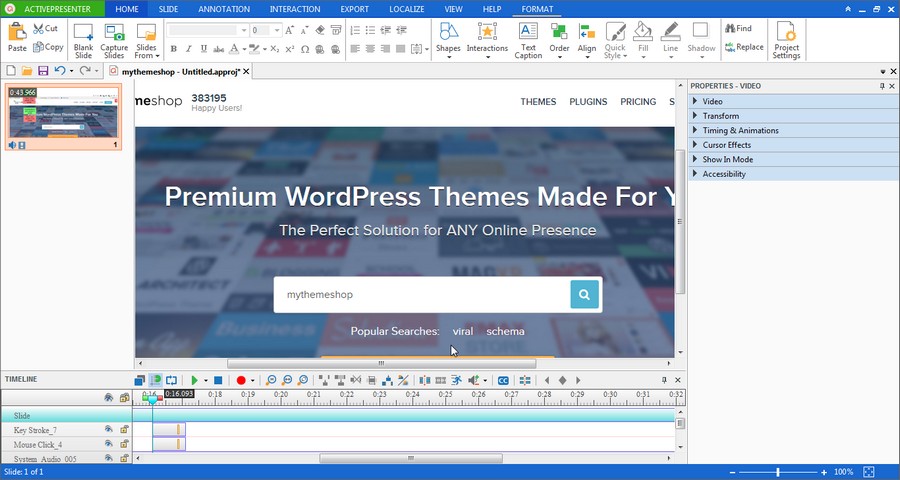Image resolution: width=900 pixels, height=480 pixels.
Task: Open the EXPORT ribbon tab
Action: pyautogui.click(x=355, y=9)
